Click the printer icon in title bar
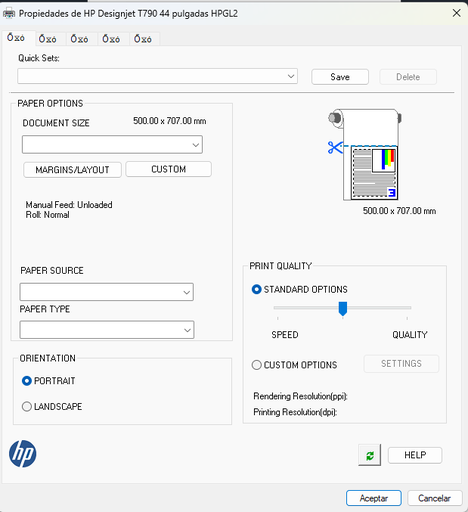Screen dimensions: 468x512 tap(9, 14)
